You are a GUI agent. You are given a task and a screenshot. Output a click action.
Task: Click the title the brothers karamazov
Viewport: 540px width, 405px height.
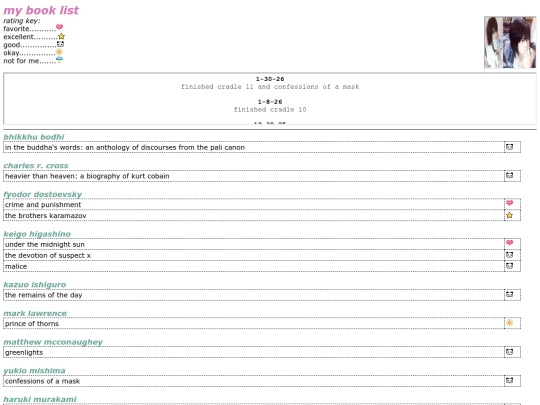(x=45, y=216)
